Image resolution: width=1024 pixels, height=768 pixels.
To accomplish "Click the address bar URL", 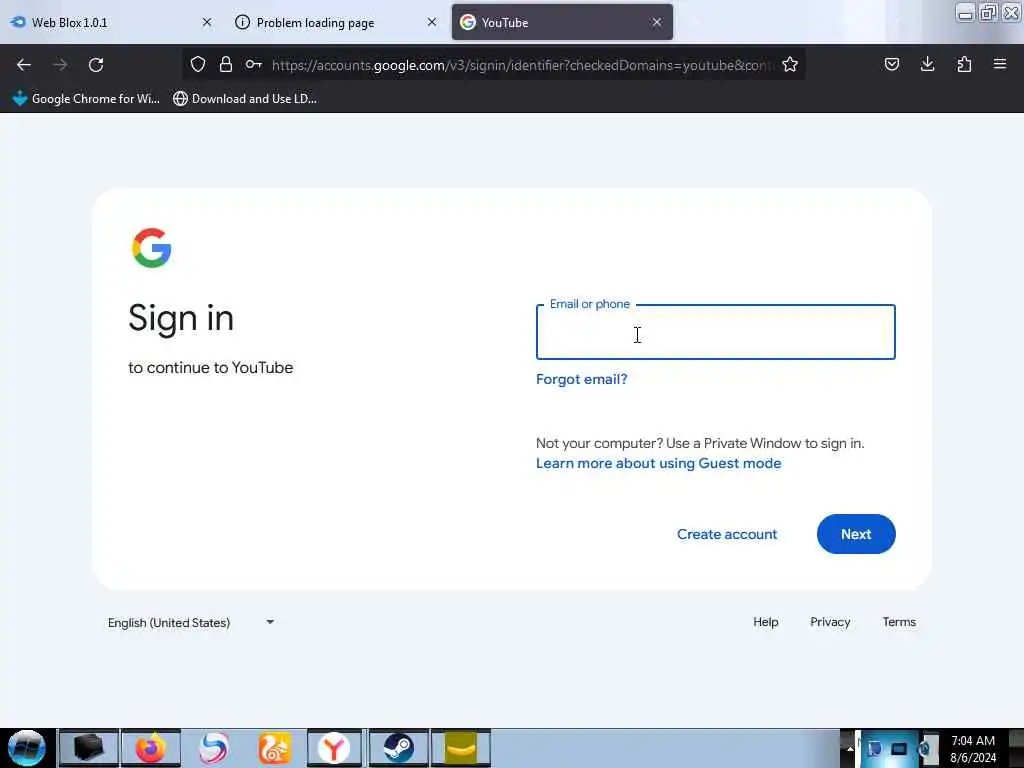I will (x=521, y=65).
